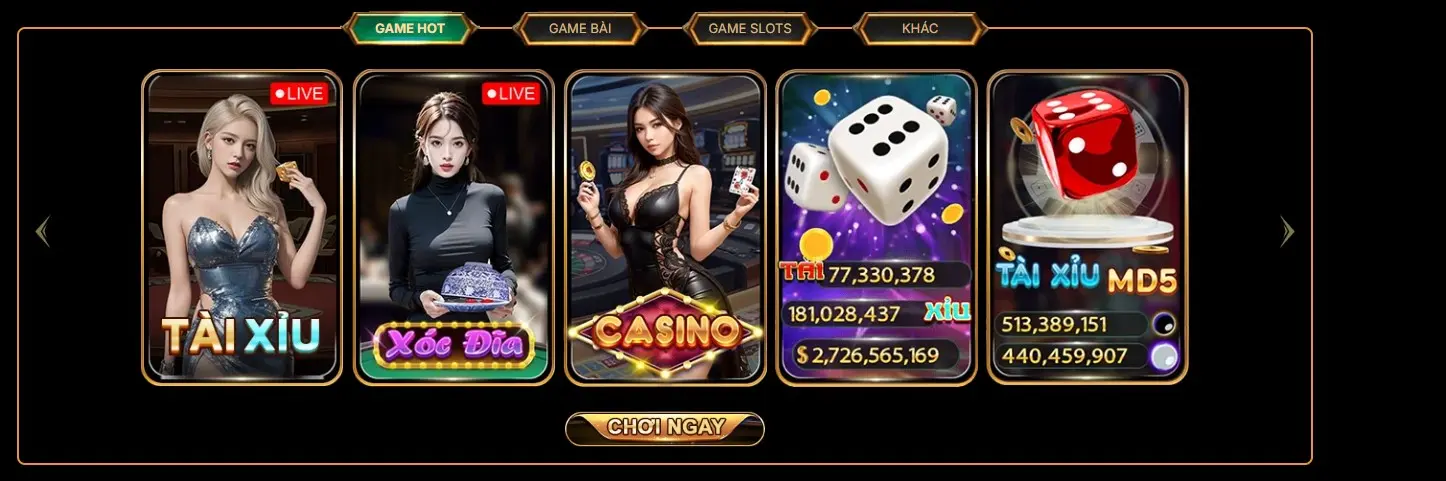Click the black ball icon beside 513,389,151
The width and height of the screenshot is (1446, 481).
pyautogui.click(x=1163, y=324)
